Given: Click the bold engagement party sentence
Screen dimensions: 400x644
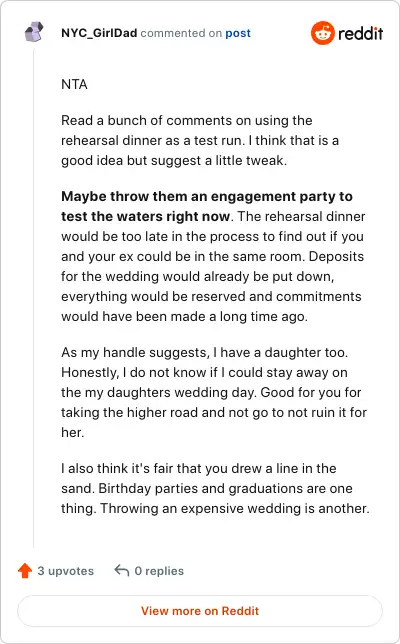Looking at the screenshot, I should [207, 206].
